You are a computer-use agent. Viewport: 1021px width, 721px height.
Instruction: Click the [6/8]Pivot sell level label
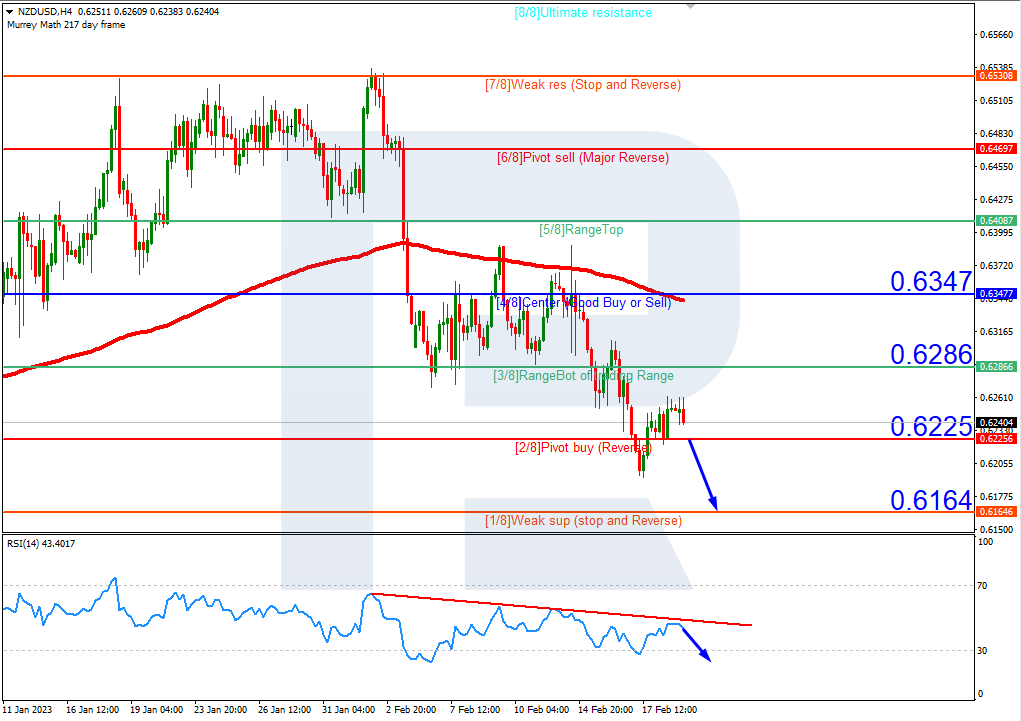(x=582, y=158)
